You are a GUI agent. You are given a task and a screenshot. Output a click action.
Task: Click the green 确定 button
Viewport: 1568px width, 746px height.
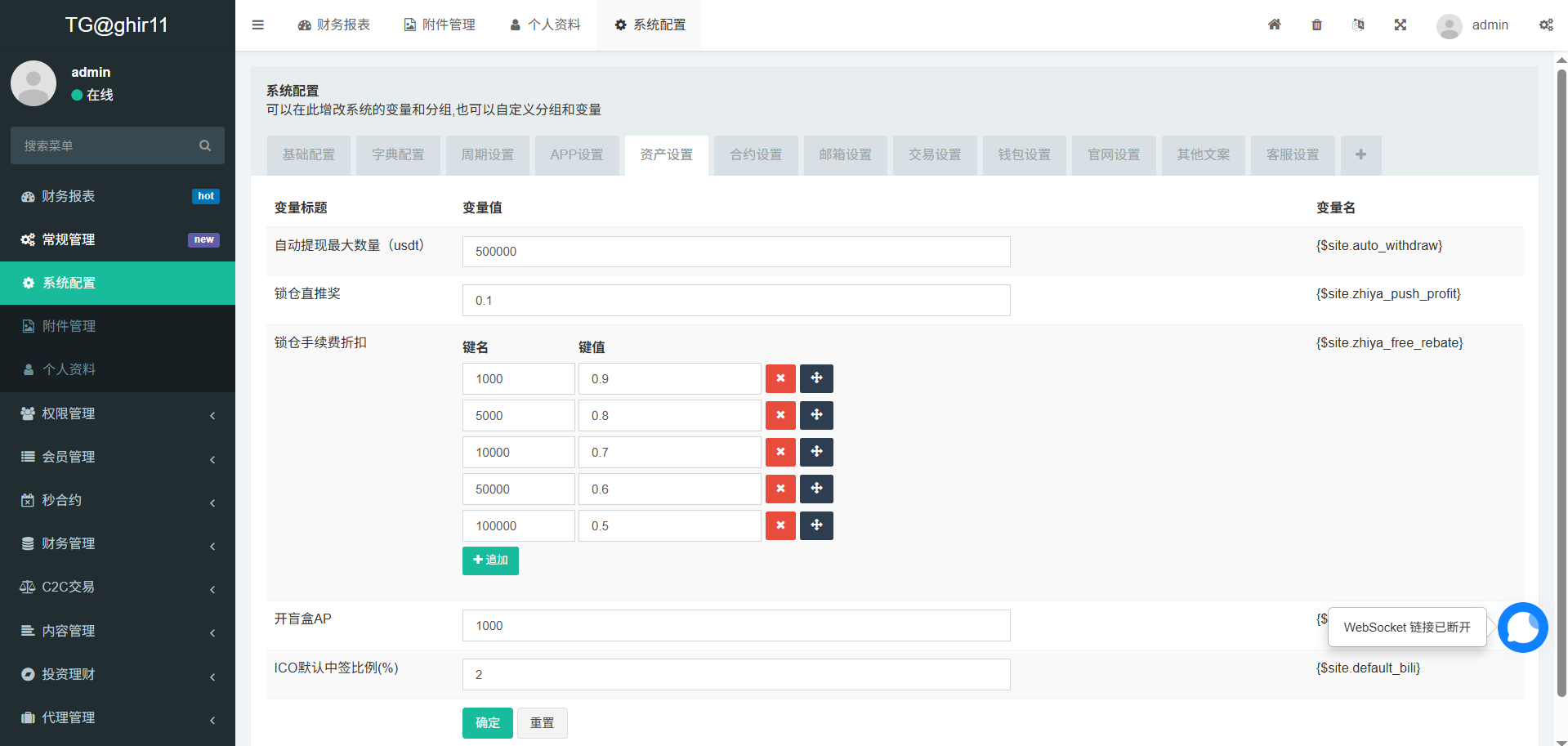coord(487,723)
